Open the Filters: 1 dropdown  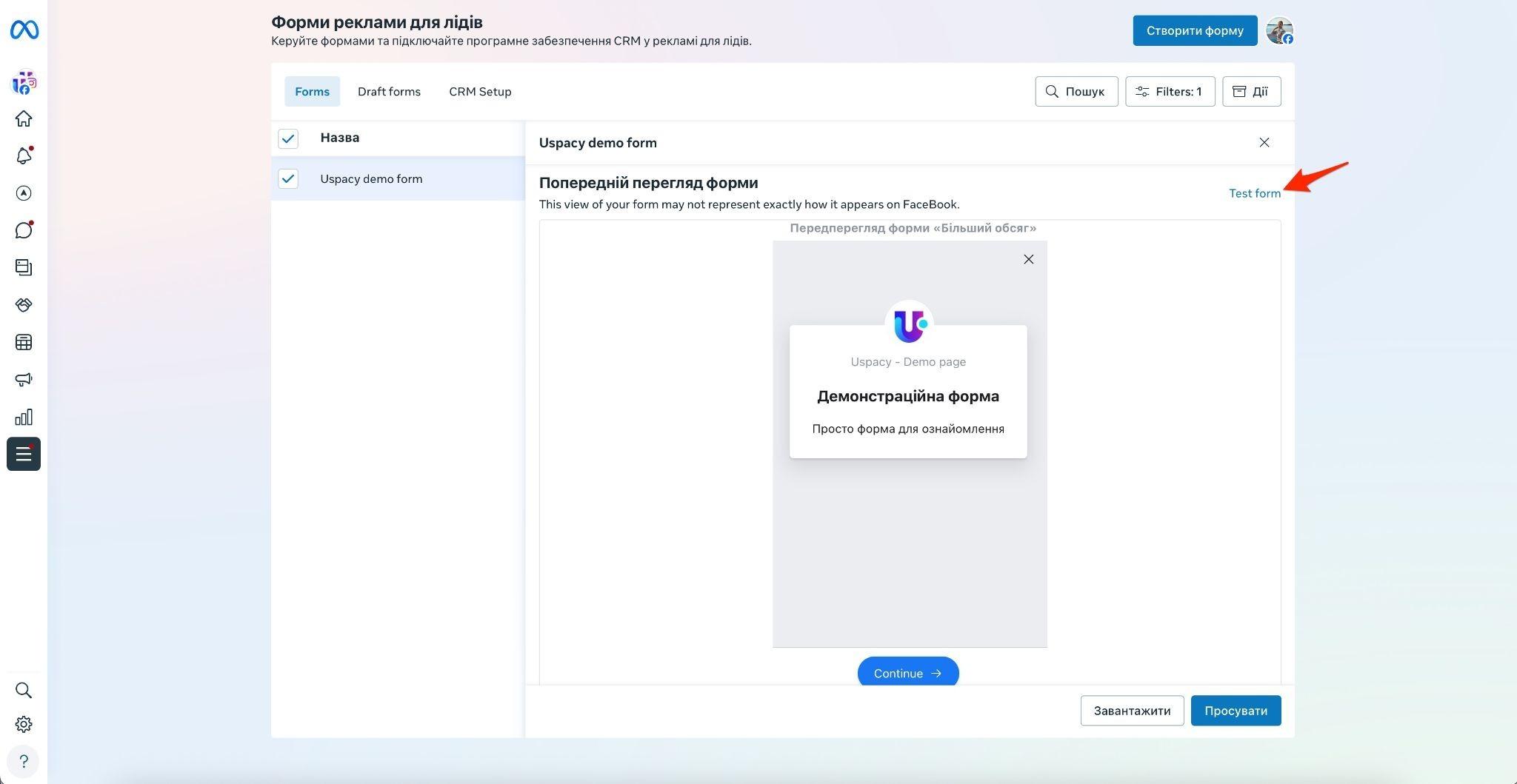[x=1170, y=92]
